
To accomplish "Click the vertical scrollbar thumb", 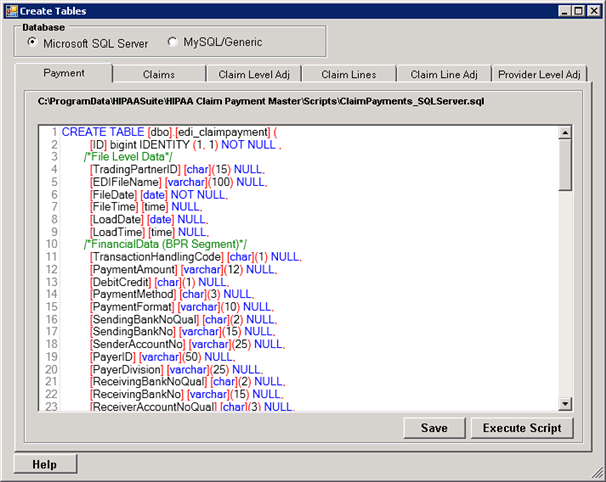I will (565, 165).
